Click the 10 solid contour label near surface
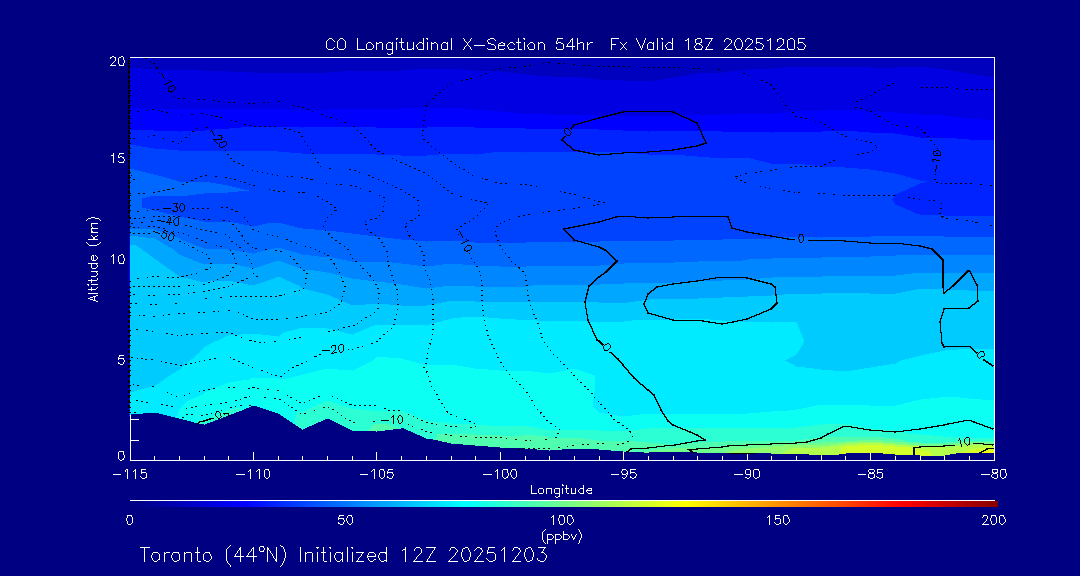 [963, 442]
